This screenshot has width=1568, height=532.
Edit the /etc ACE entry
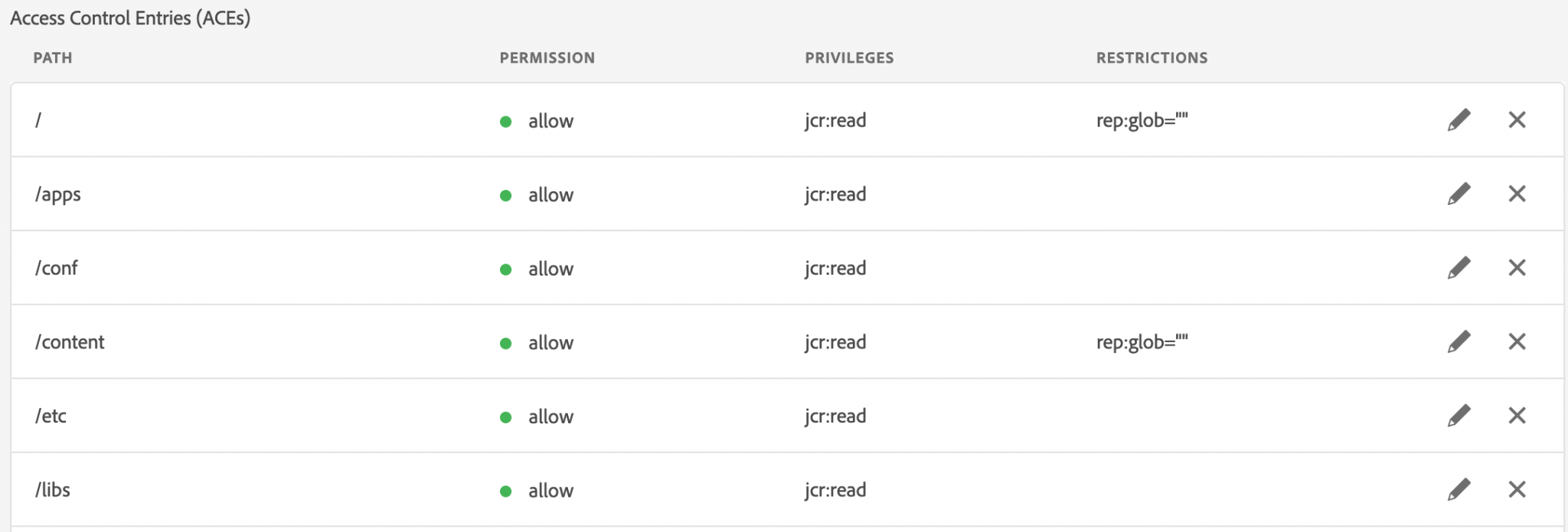(x=1459, y=416)
